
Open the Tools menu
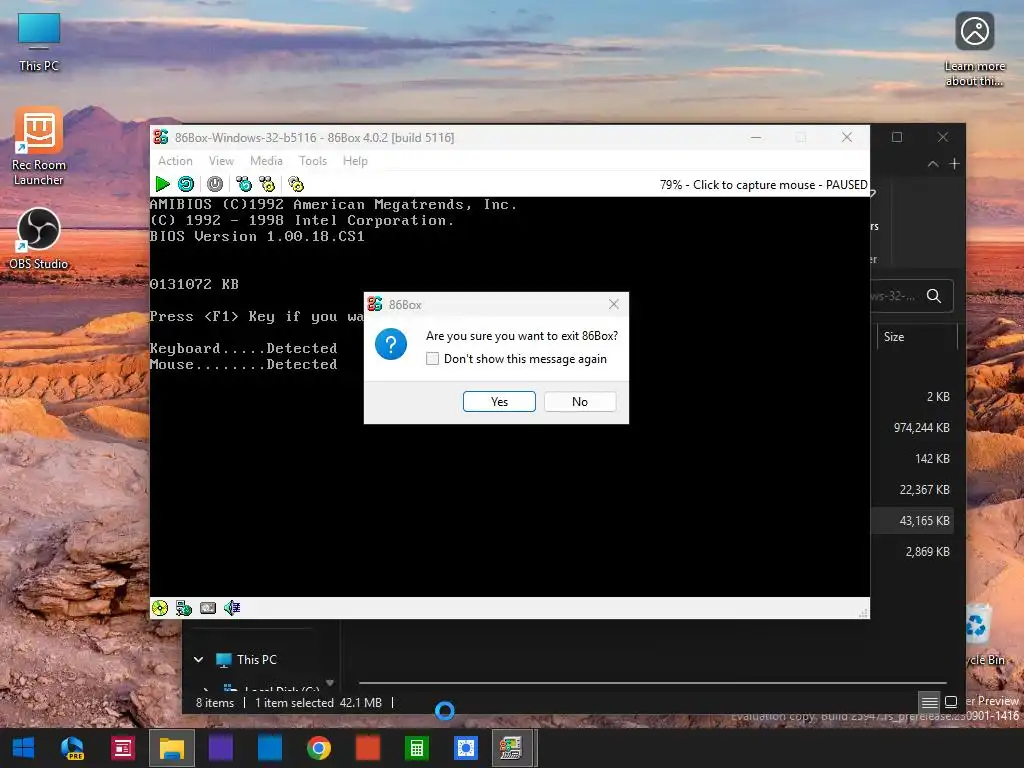[313, 161]
